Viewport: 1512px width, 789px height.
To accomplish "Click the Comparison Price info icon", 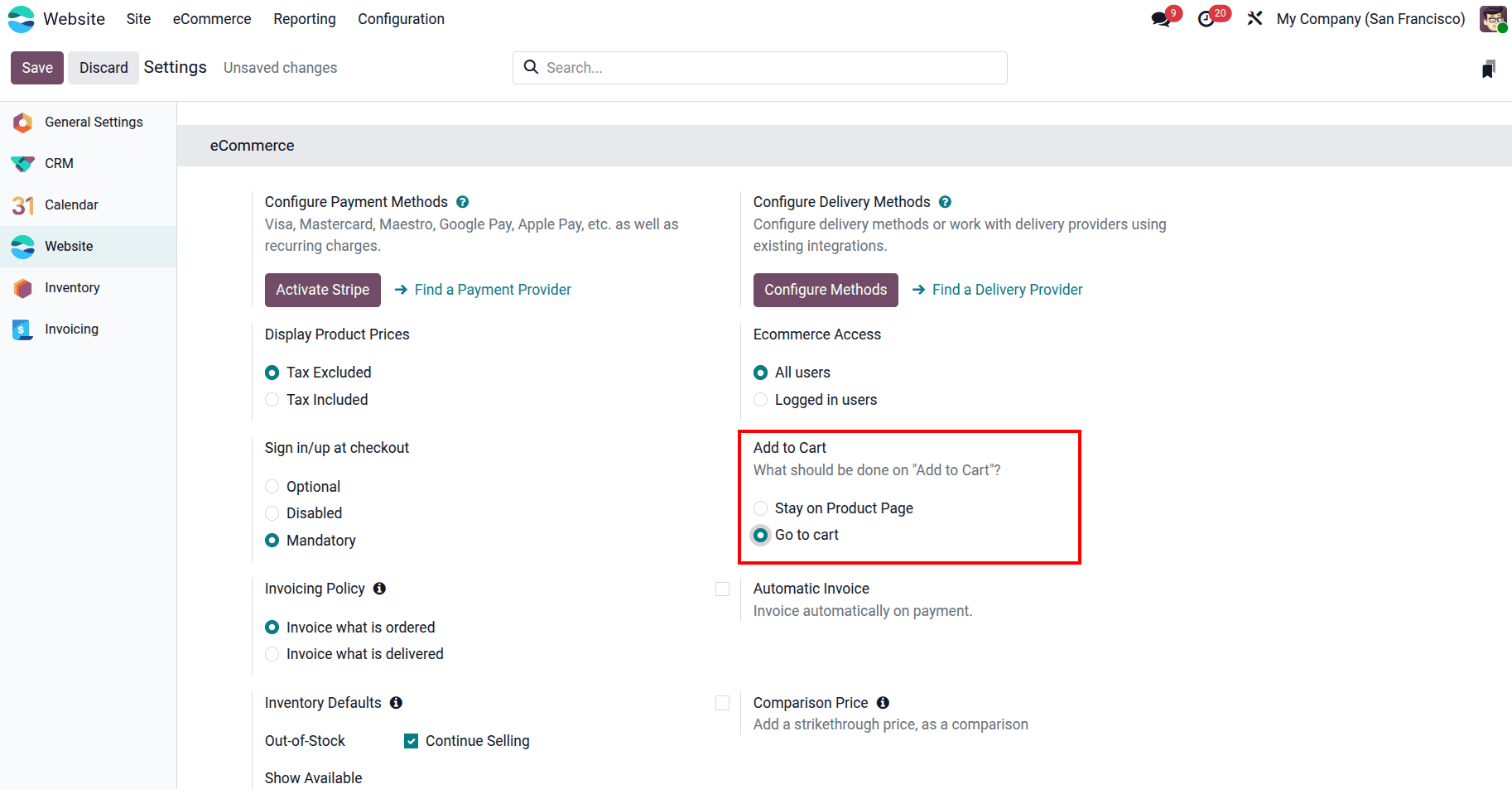I will 883,703.
